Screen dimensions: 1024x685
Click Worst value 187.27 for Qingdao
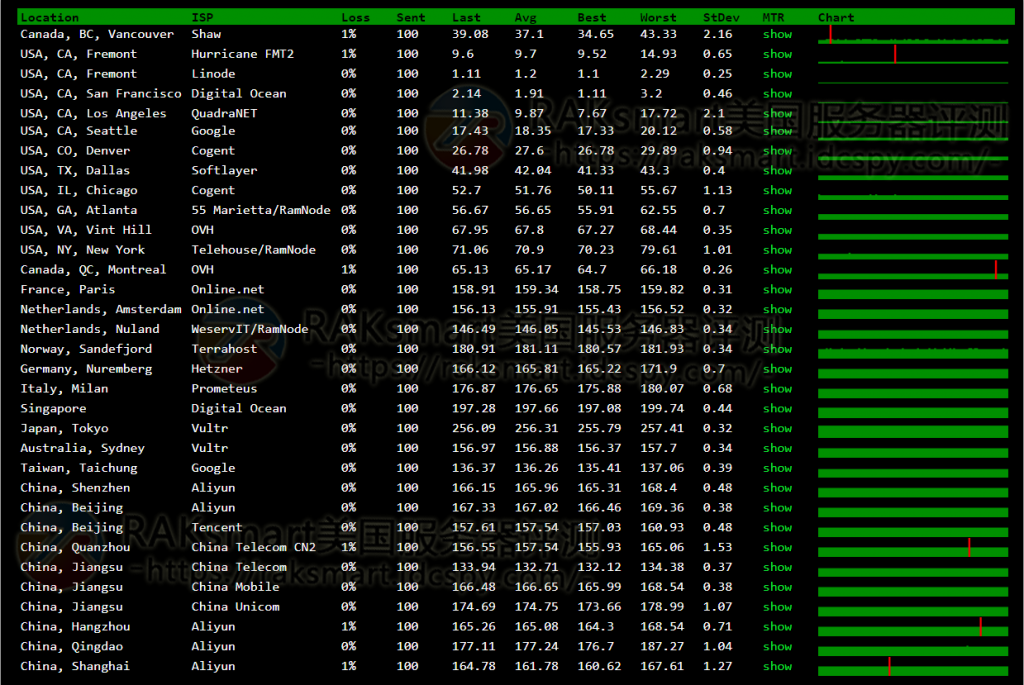(662, 646)
